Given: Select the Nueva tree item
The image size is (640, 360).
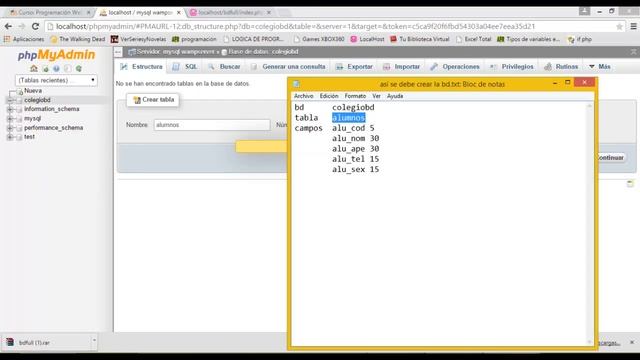Looking at the screenshot, I should click(33, 91).
